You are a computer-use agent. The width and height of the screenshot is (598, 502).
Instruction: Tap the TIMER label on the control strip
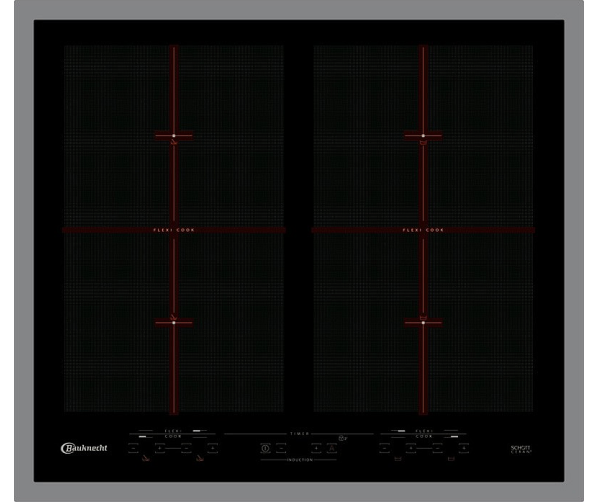[300, 434]
